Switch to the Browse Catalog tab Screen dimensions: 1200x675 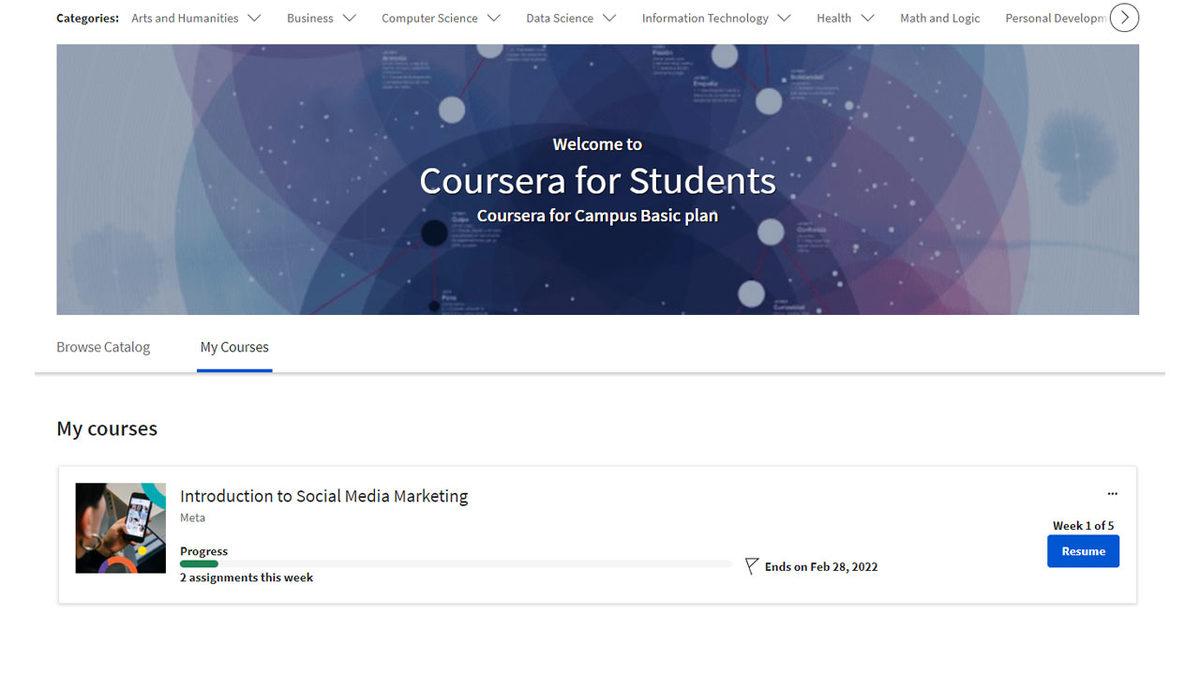[x=103, y=347]
